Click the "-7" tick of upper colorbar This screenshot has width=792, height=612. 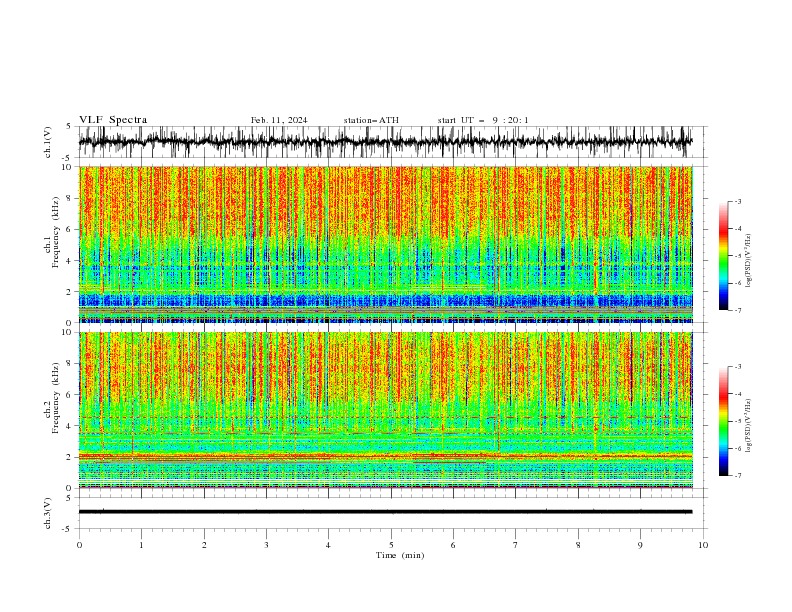pyautogui.click(x=738, y=310)
